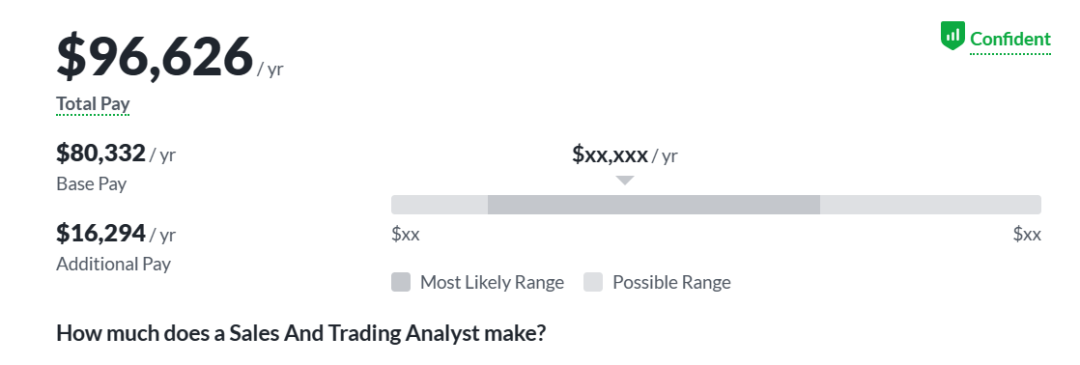
Task: Click the Base Pay label
Action: (x=92, y=185)
